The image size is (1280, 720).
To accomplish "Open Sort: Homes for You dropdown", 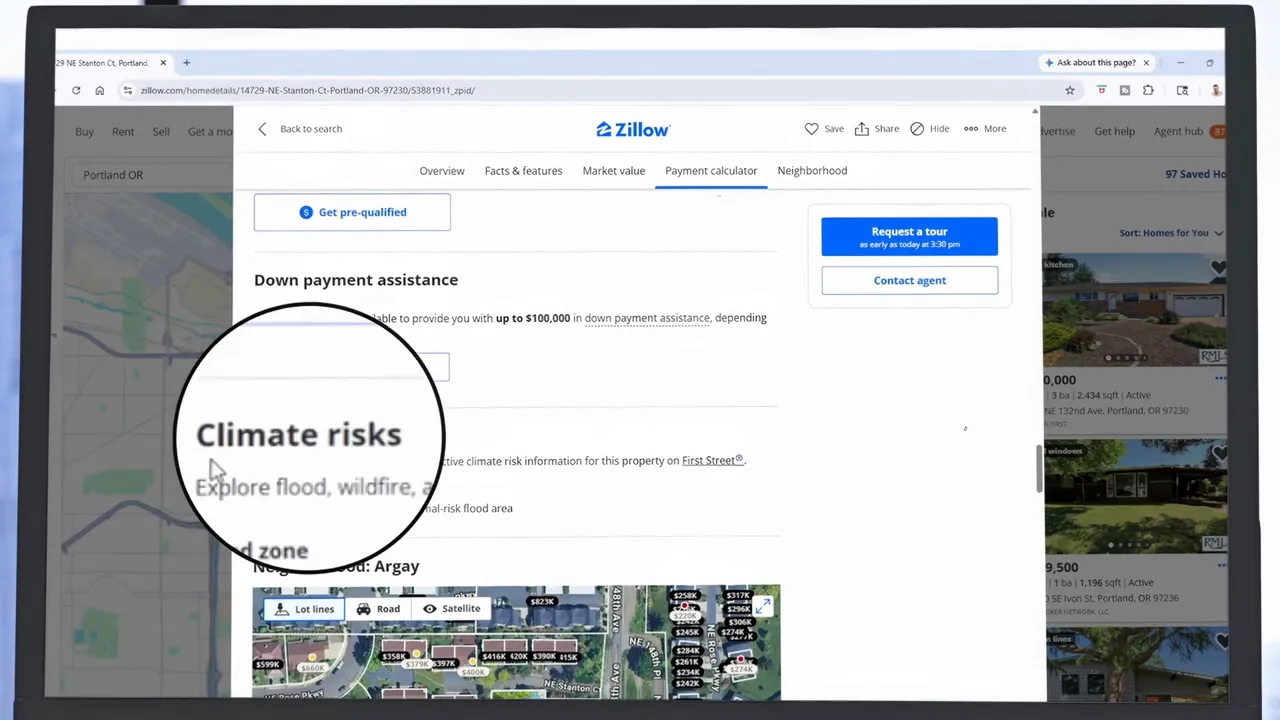I will (1171, 233).
